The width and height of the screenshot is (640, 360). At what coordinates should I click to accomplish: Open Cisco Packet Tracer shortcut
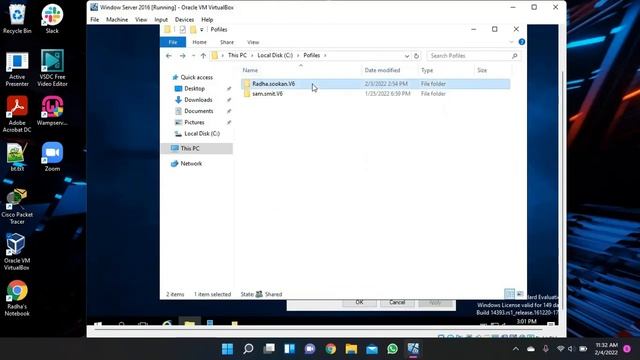(x=17, y=206)
